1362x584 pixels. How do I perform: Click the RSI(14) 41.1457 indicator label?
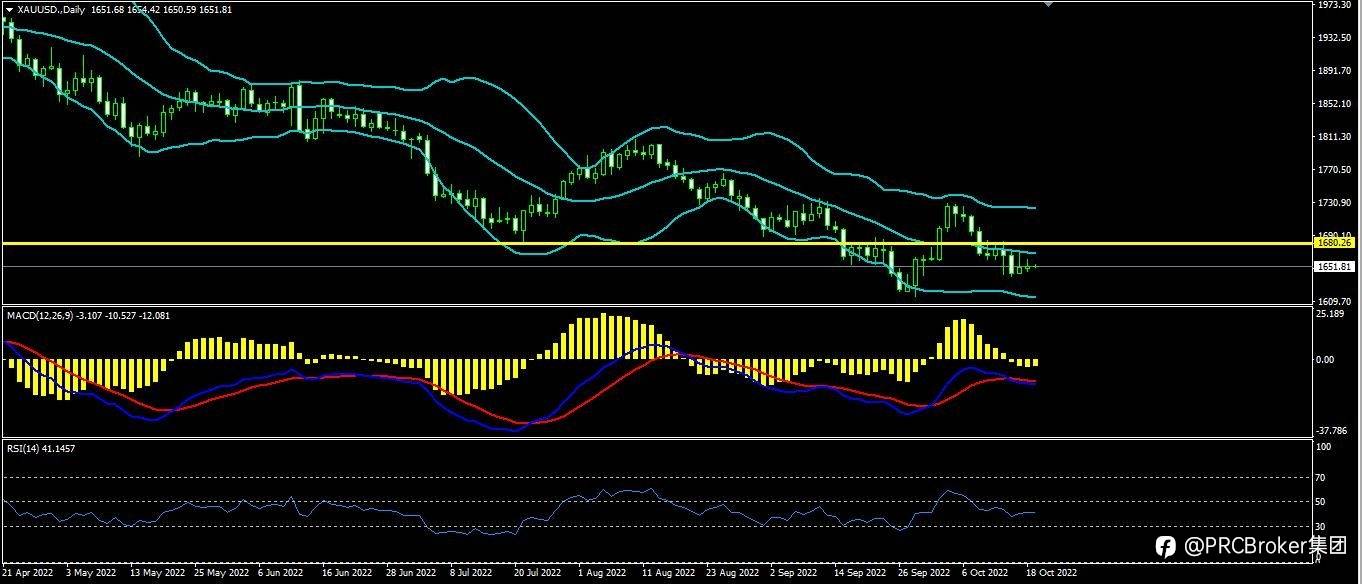pos(41,448)
